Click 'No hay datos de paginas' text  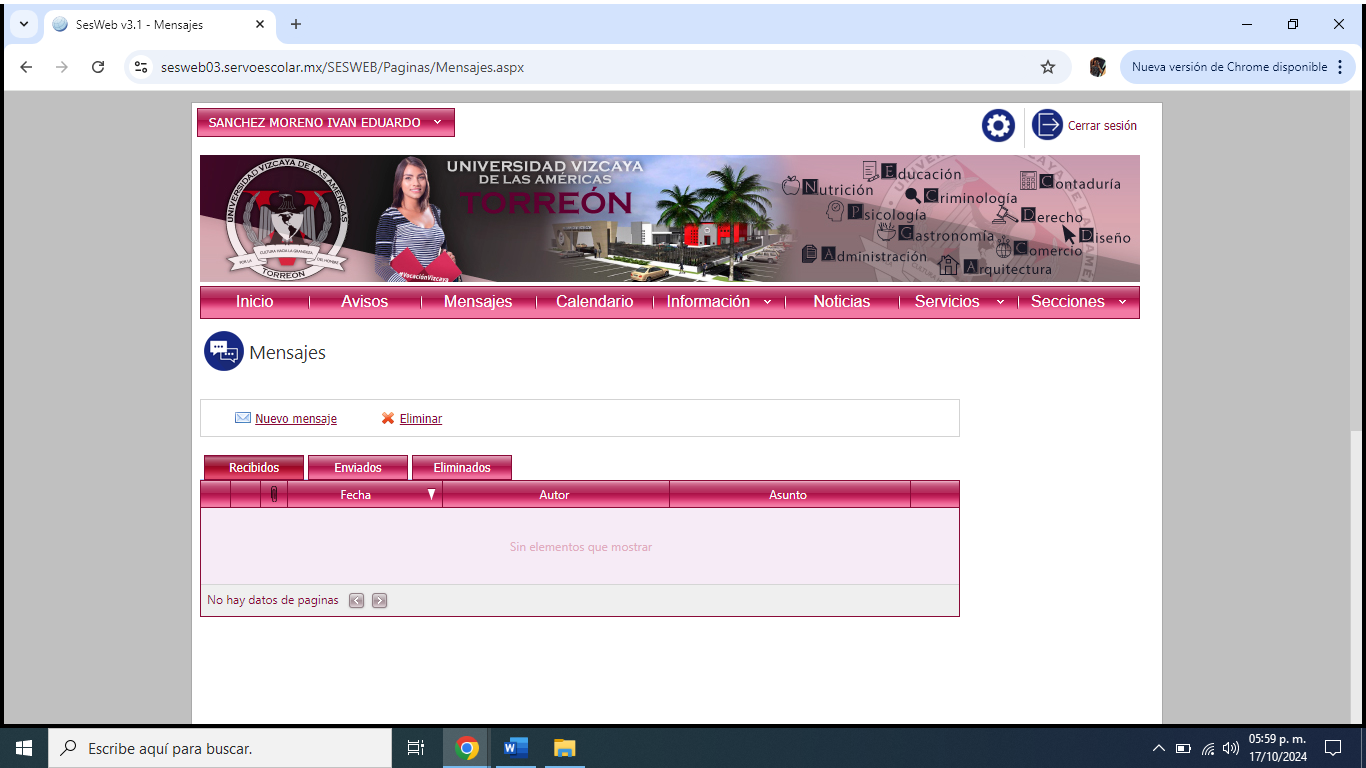(x=273, y=601)
